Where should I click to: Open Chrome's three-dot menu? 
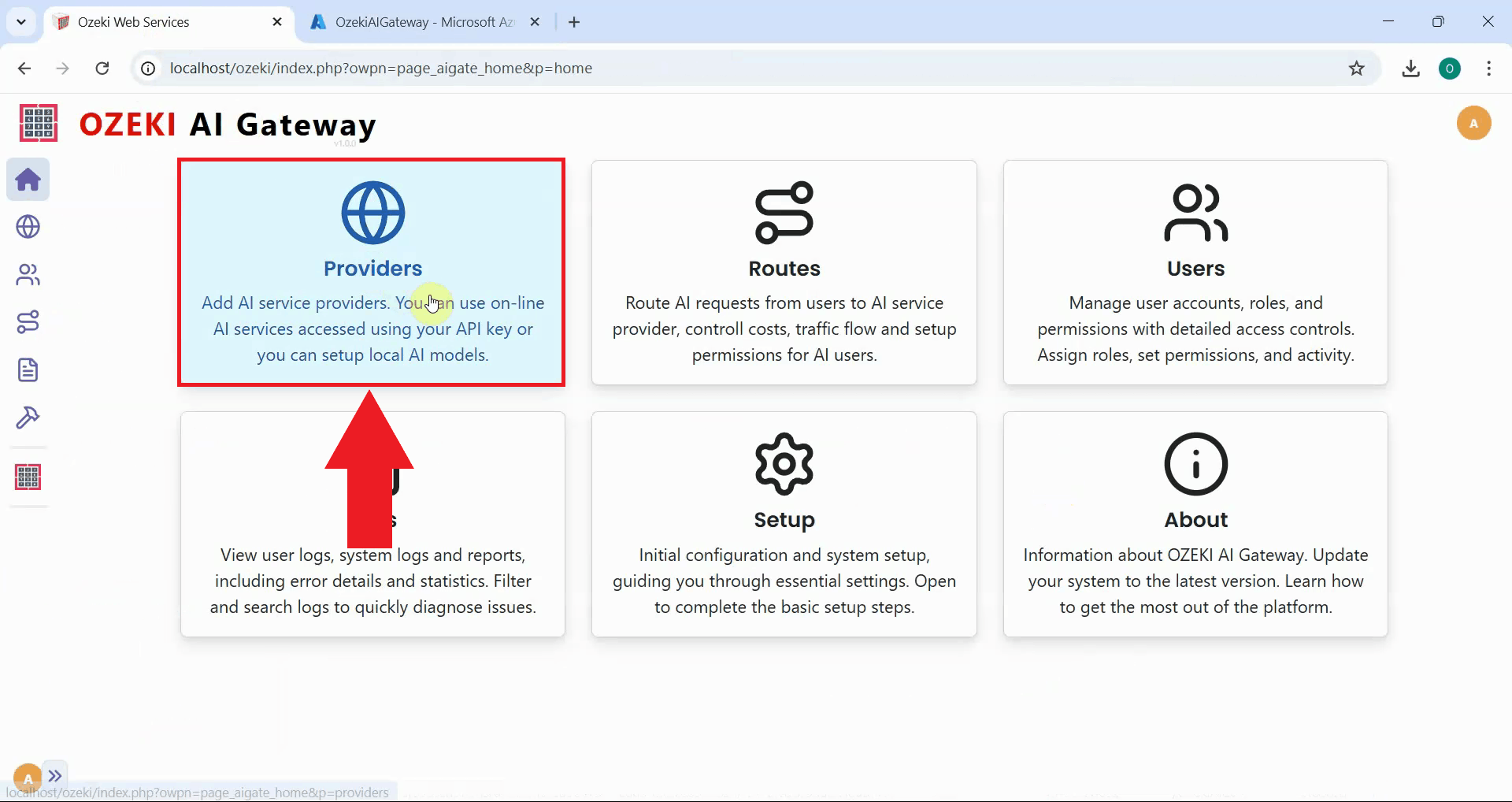pos(1488,69)
